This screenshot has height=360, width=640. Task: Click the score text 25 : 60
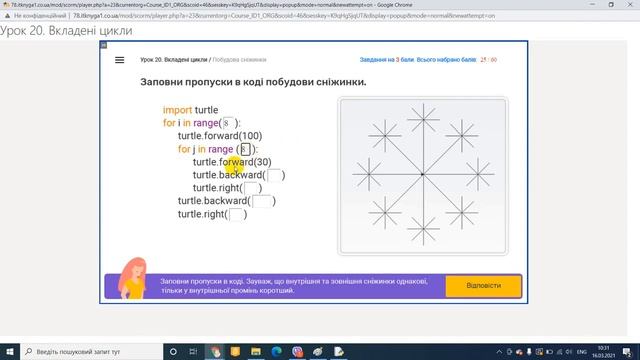click(x=489, y=60)
